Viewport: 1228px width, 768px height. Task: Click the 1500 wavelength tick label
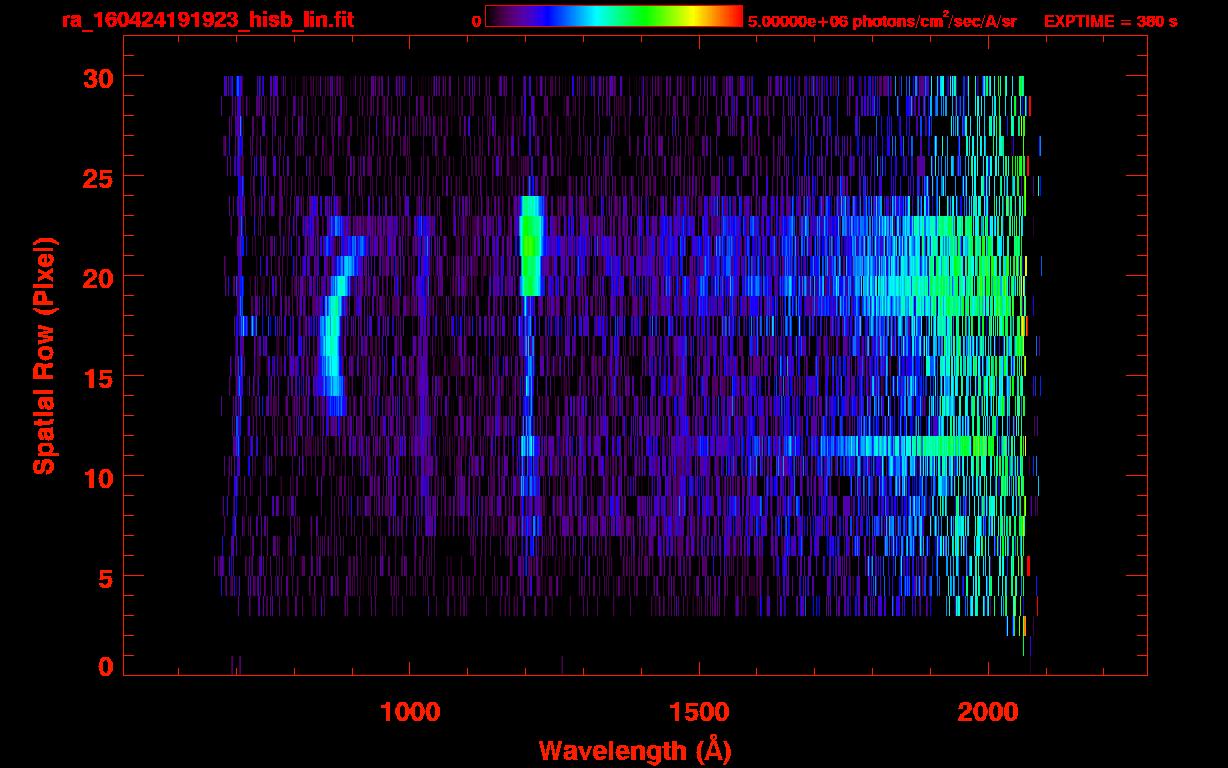coord(698,712)
